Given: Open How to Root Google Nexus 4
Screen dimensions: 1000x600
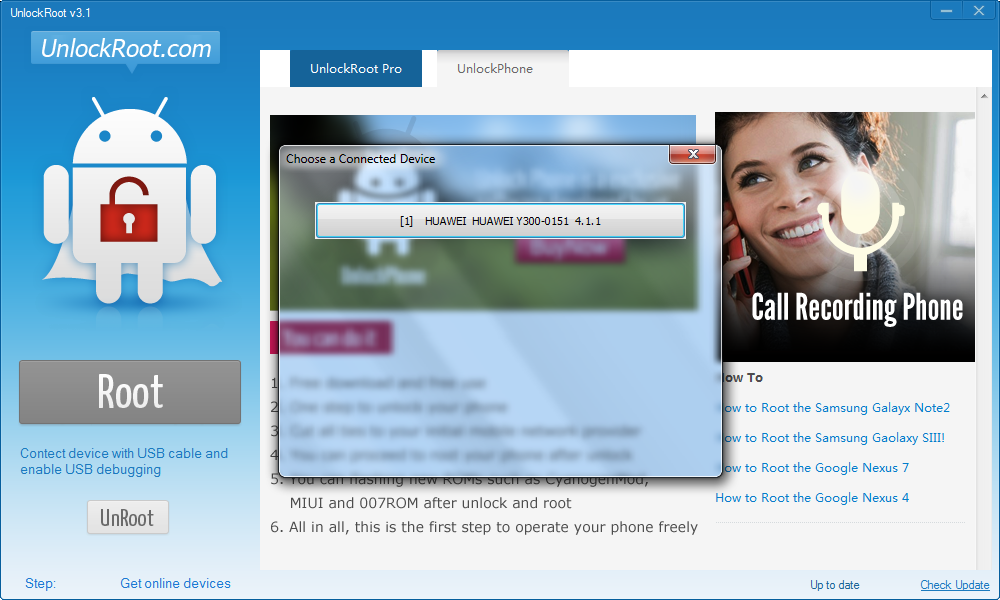Looking at the screenshot, I should 812,497.
